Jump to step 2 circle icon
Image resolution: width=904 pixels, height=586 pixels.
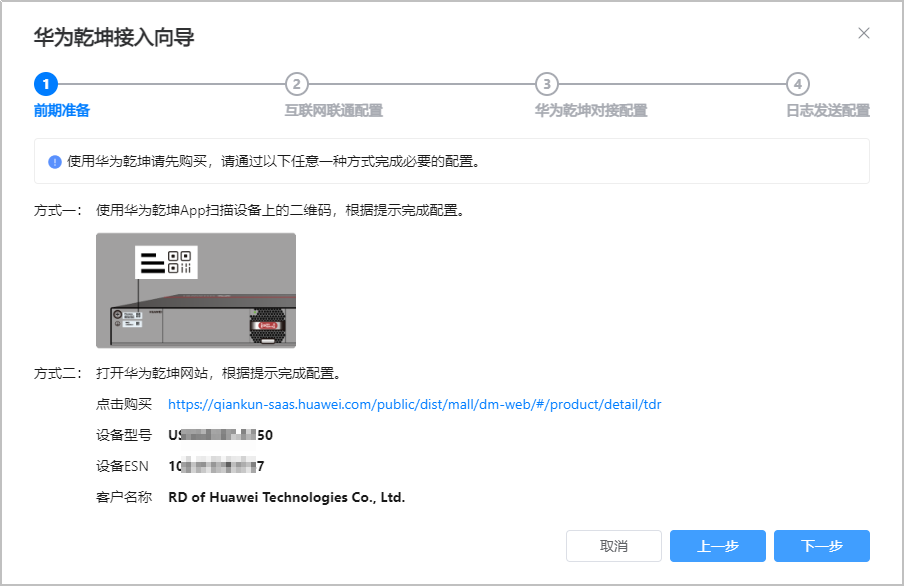297,84
